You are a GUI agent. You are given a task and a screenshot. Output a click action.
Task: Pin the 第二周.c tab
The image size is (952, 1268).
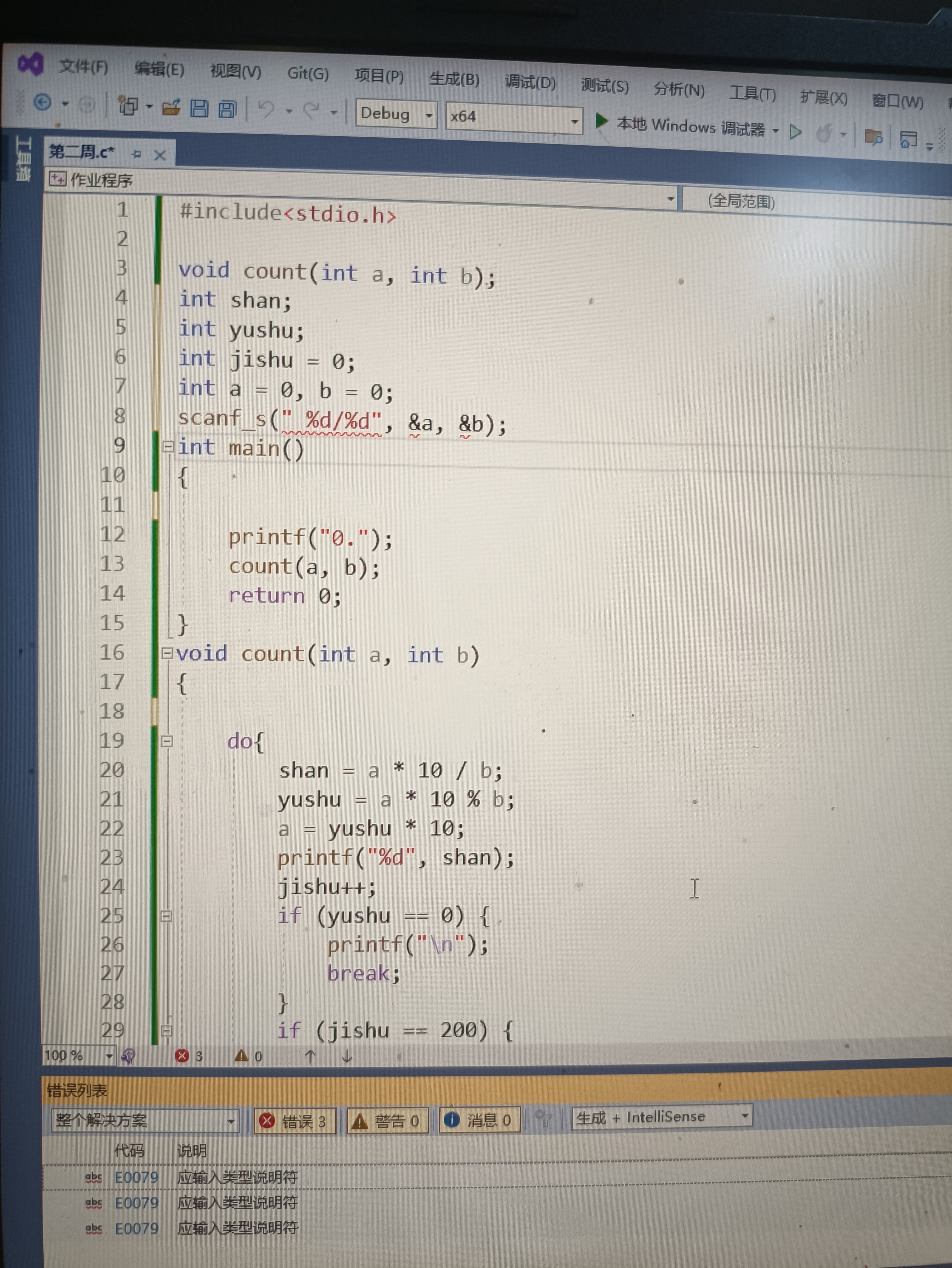[x=136, y=154]
